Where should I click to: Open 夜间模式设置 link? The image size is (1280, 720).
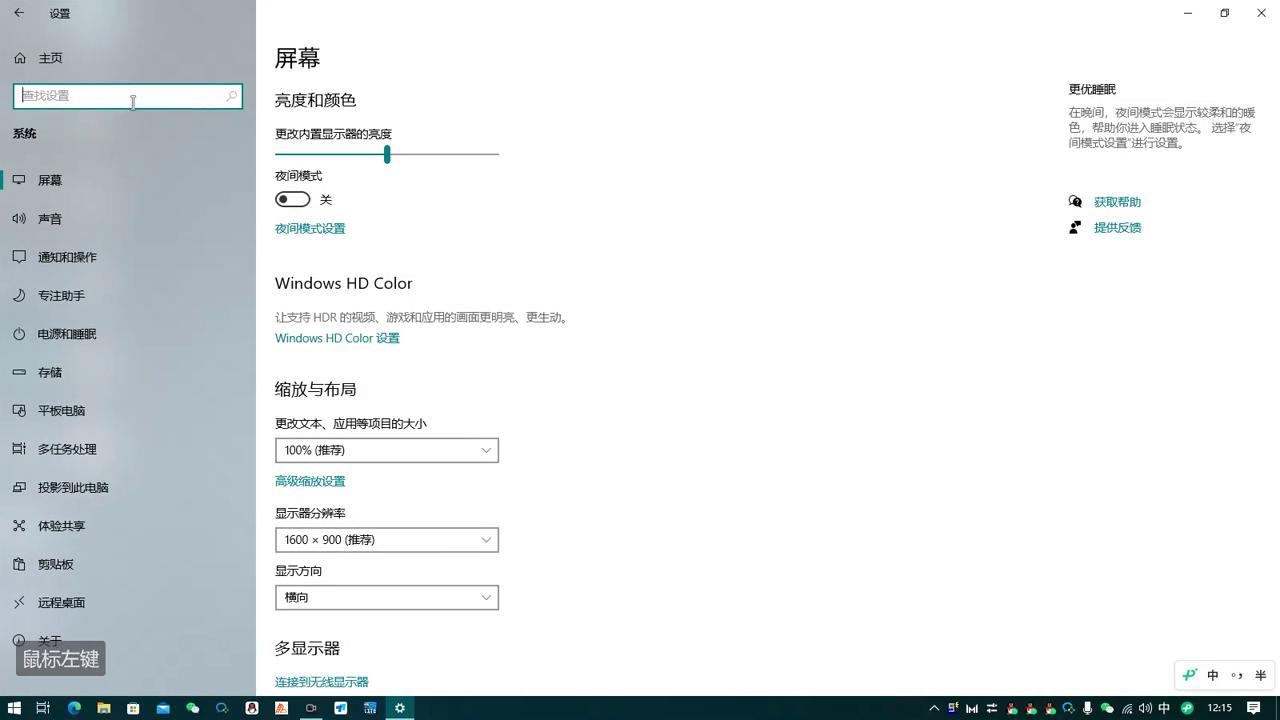[x=310, y=228]
